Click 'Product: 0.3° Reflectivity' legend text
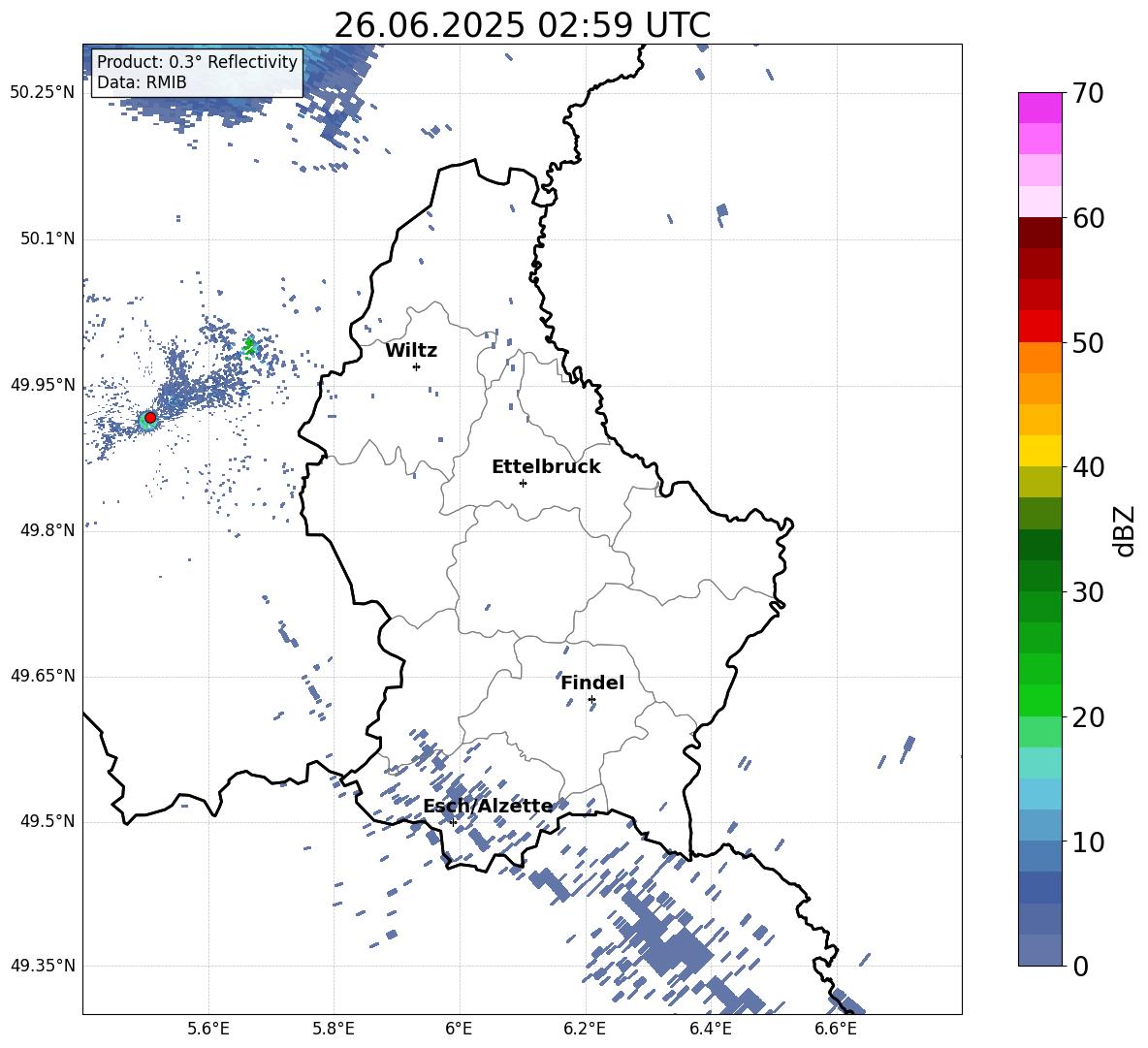 197,61
